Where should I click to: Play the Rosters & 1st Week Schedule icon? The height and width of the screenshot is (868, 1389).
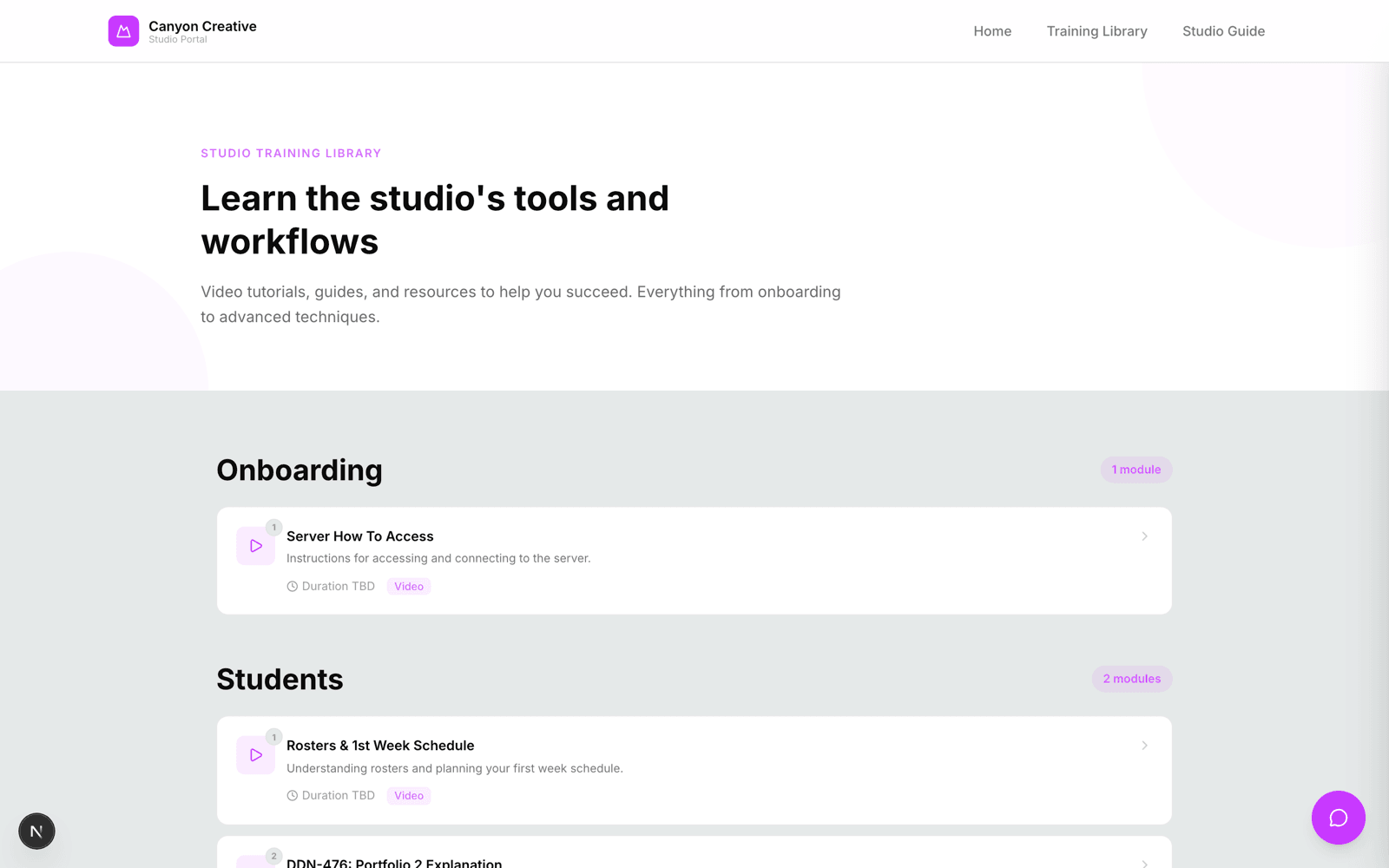(255, 755)
